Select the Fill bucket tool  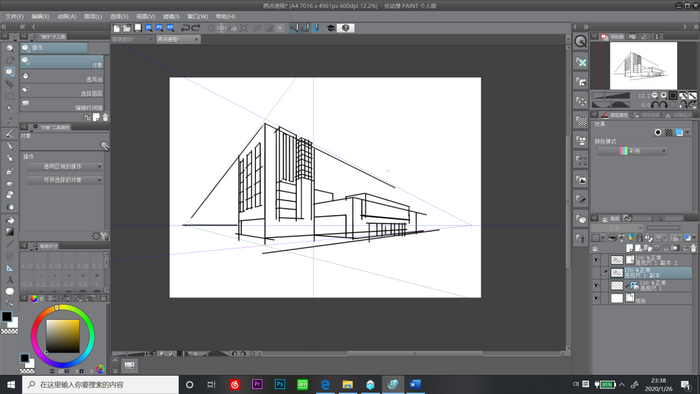pos(10,220)
